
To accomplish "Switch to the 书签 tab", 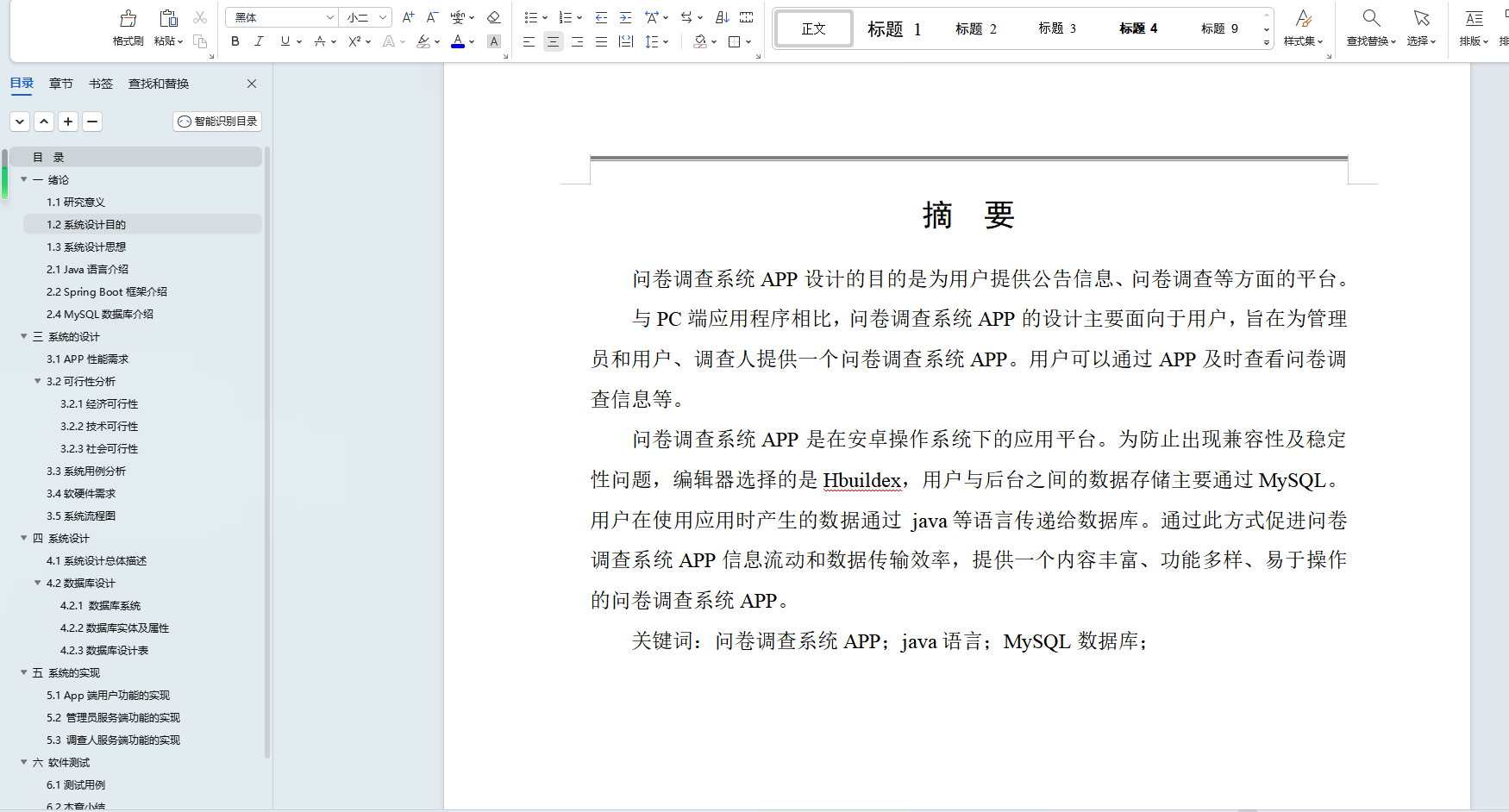I will pyautogui.click(x=101, y=84).
